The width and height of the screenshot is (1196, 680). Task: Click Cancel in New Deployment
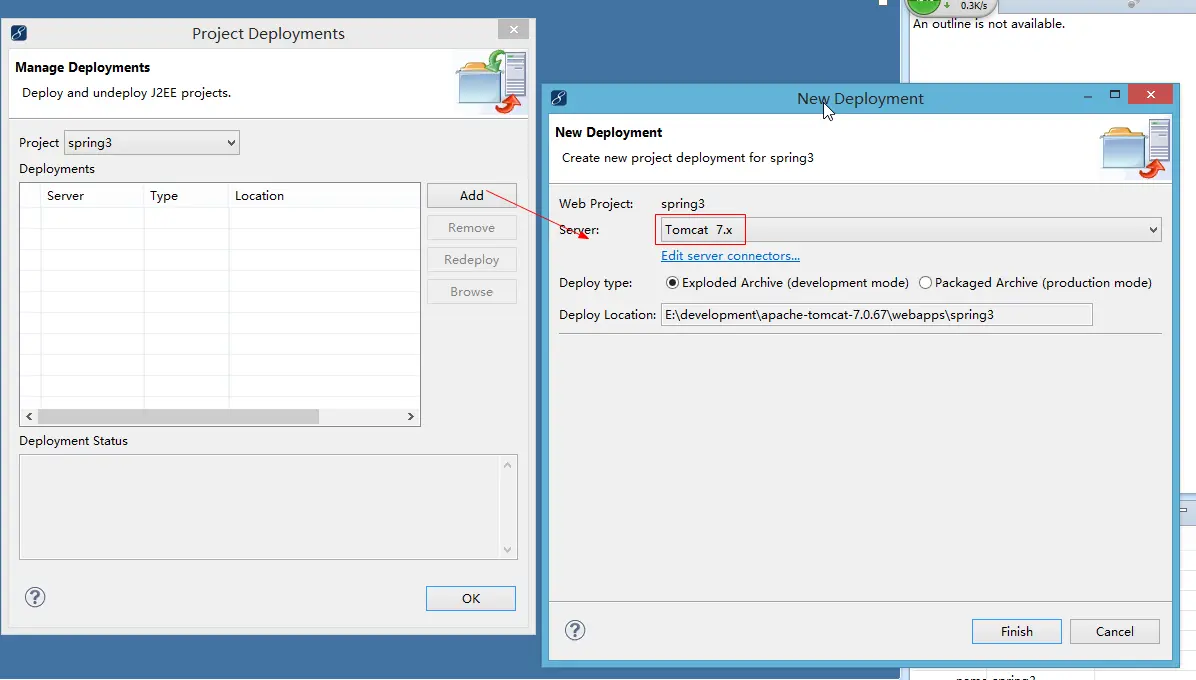coord(1114,631)
